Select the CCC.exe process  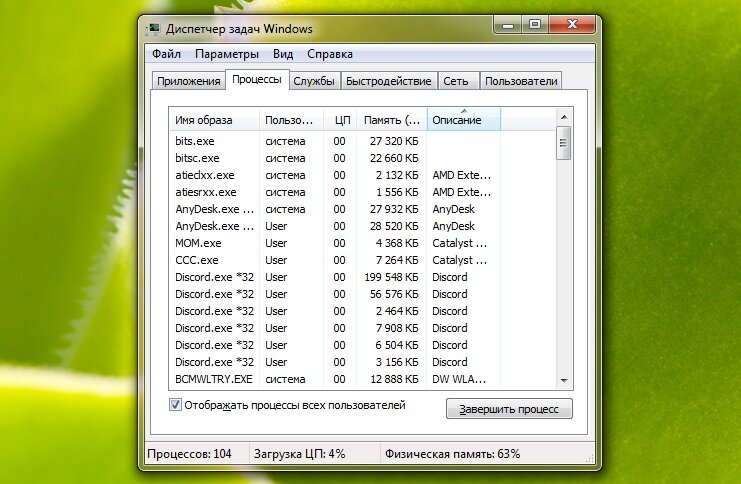point(362,260)
